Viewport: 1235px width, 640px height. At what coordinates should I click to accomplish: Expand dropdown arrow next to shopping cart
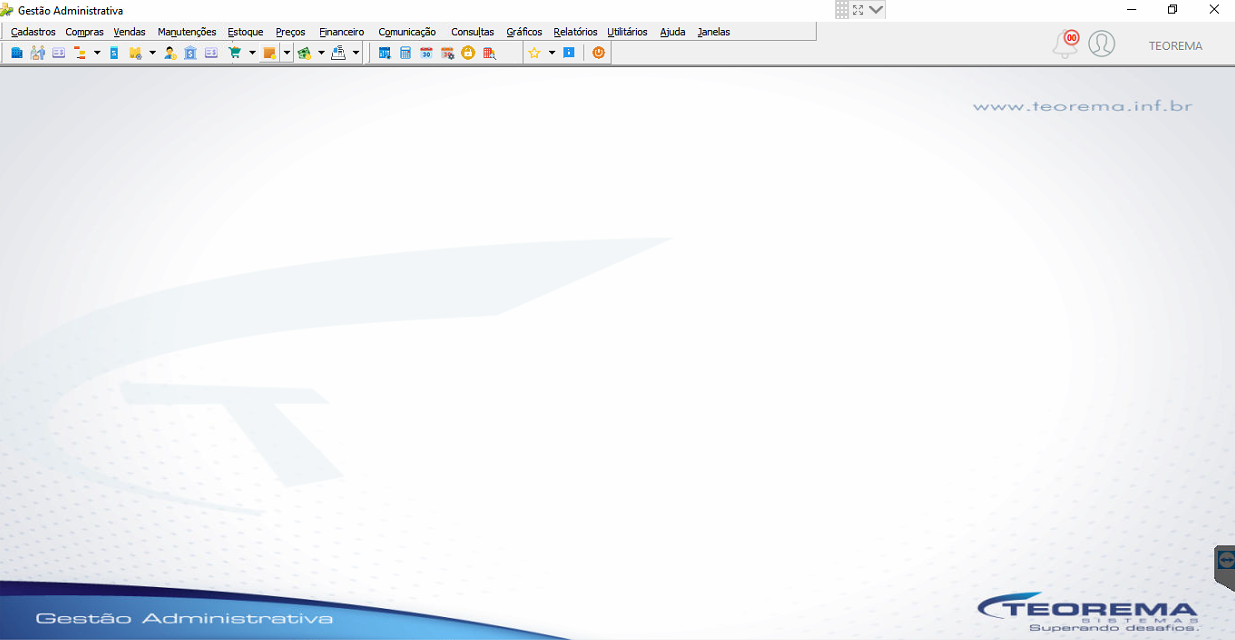252,53
